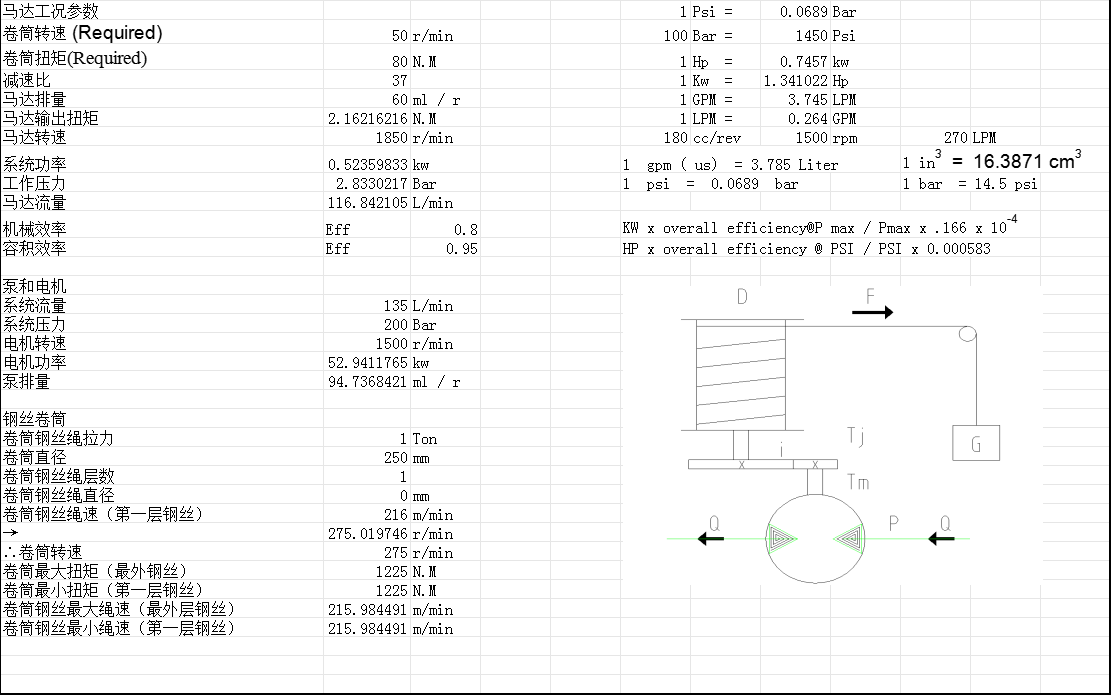Select the hydraulic motor circle symbol

pos(814,538)
